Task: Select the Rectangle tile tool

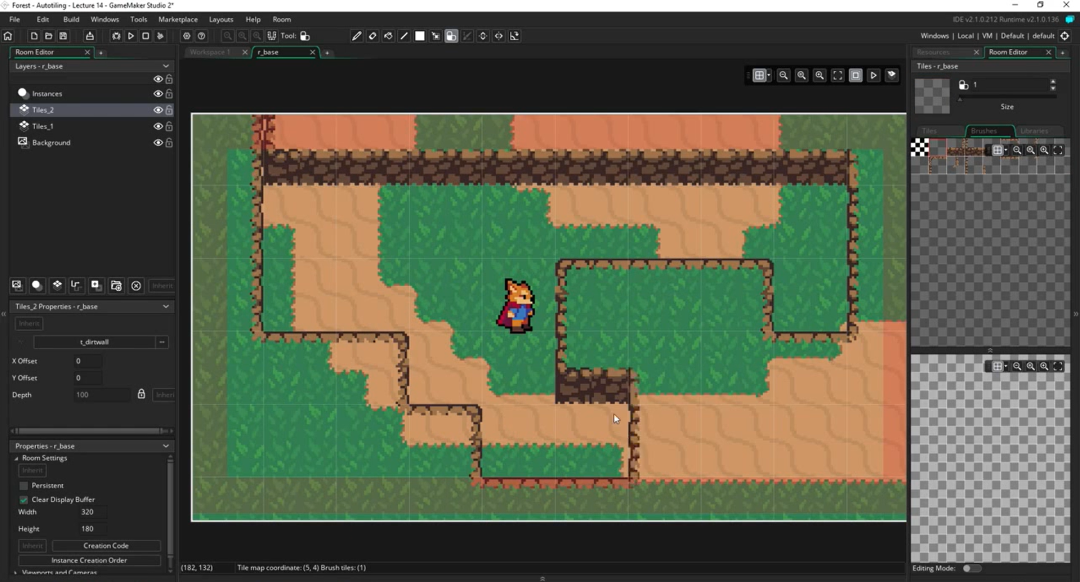Action: click(419, 36)
